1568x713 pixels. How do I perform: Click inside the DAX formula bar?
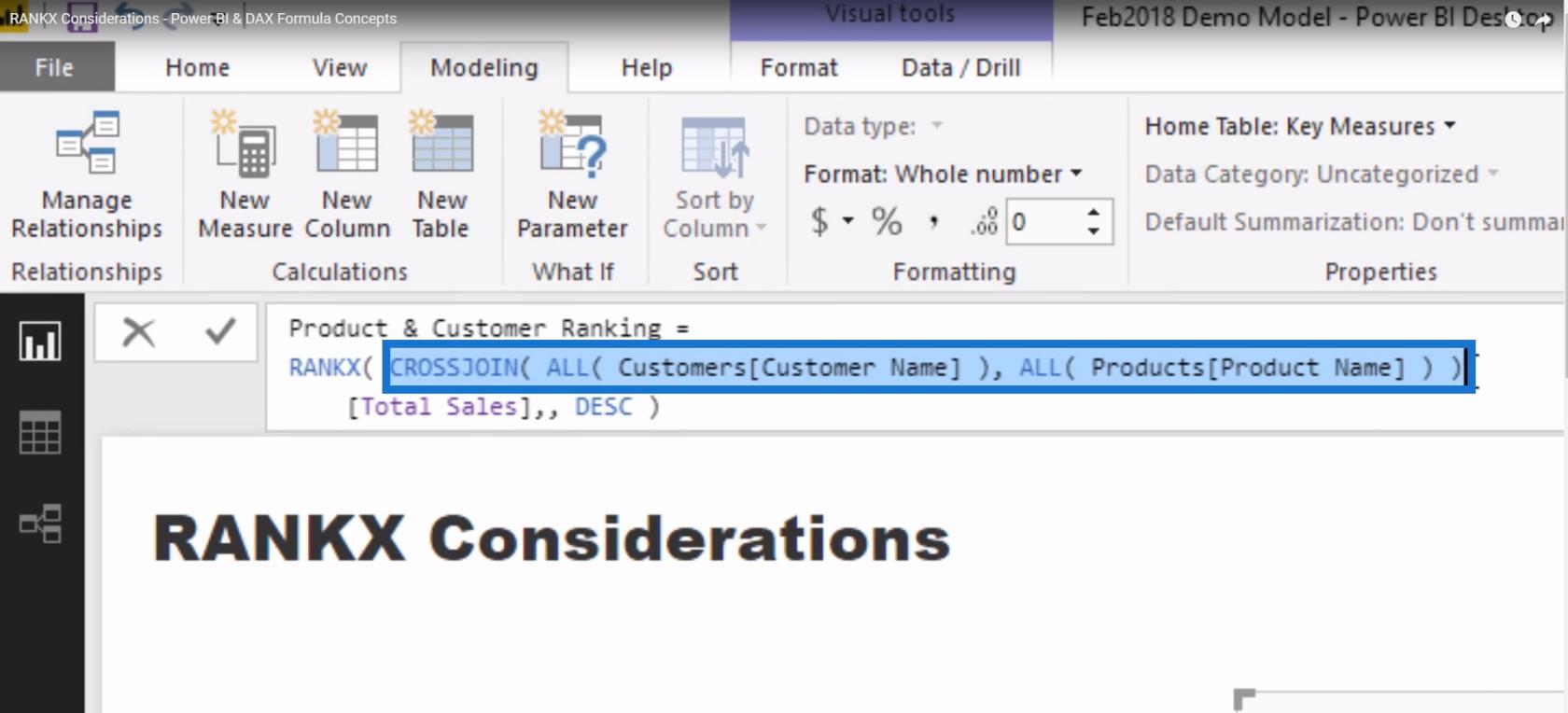(x=915, y=366)
